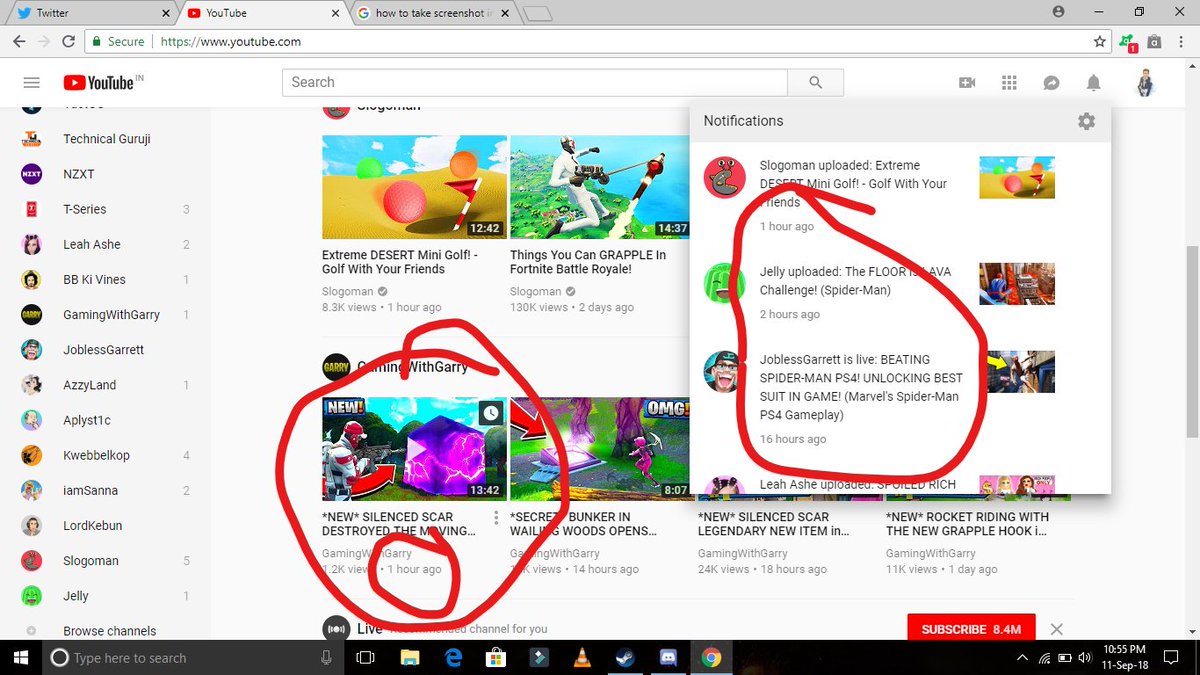Bookmark this page with the star icon

click(1100, 42)
